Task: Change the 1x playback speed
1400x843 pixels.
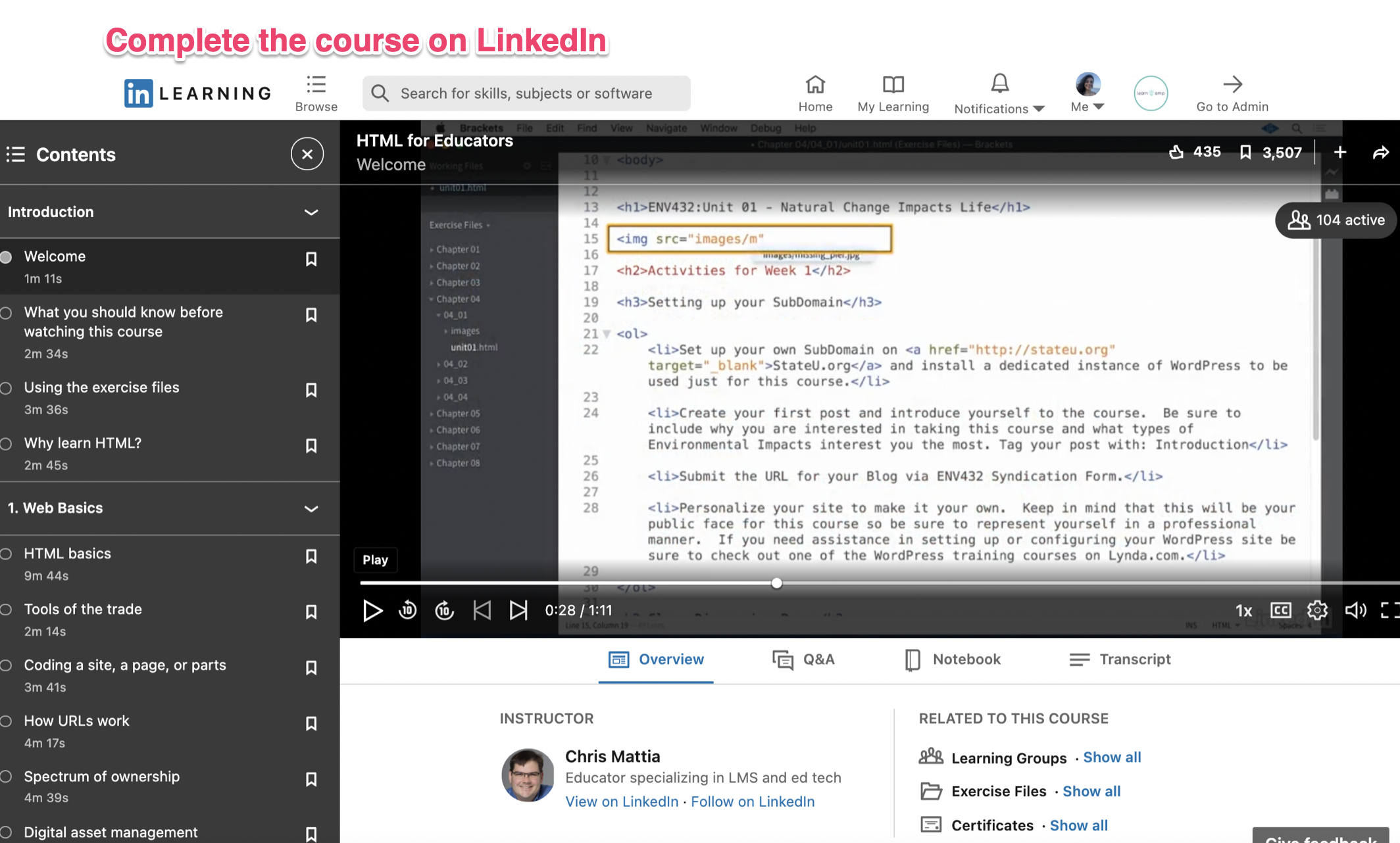Action: tap(1243, 611)
